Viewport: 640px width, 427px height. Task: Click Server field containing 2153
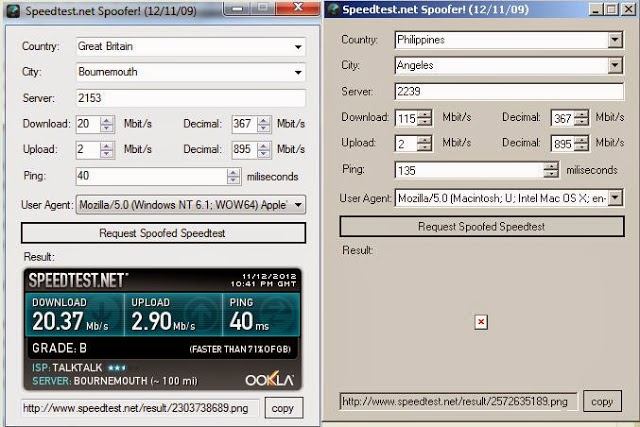pyautogui.click(x=191, y=98)
